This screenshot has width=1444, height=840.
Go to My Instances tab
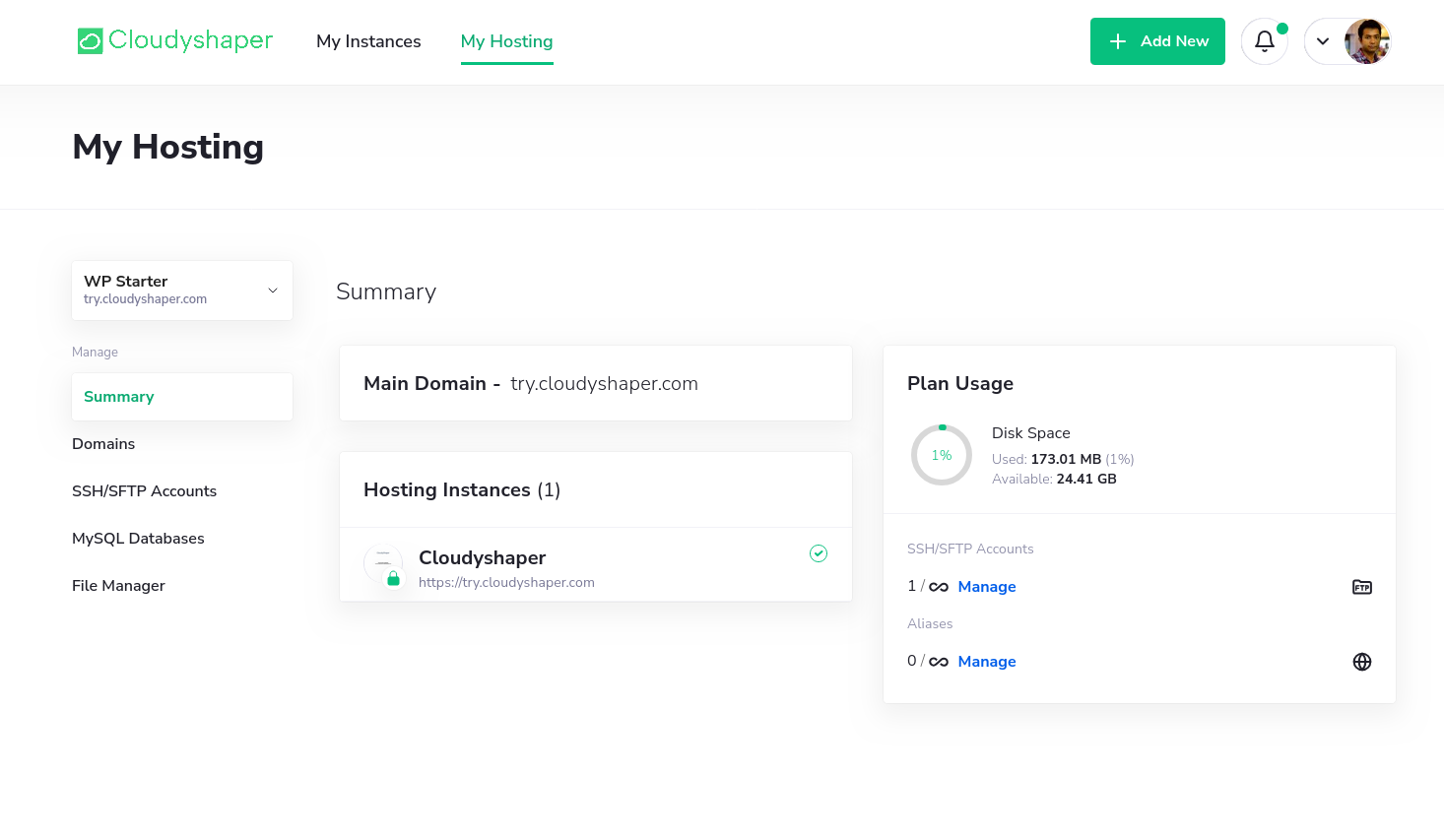[x=368, y=41]
